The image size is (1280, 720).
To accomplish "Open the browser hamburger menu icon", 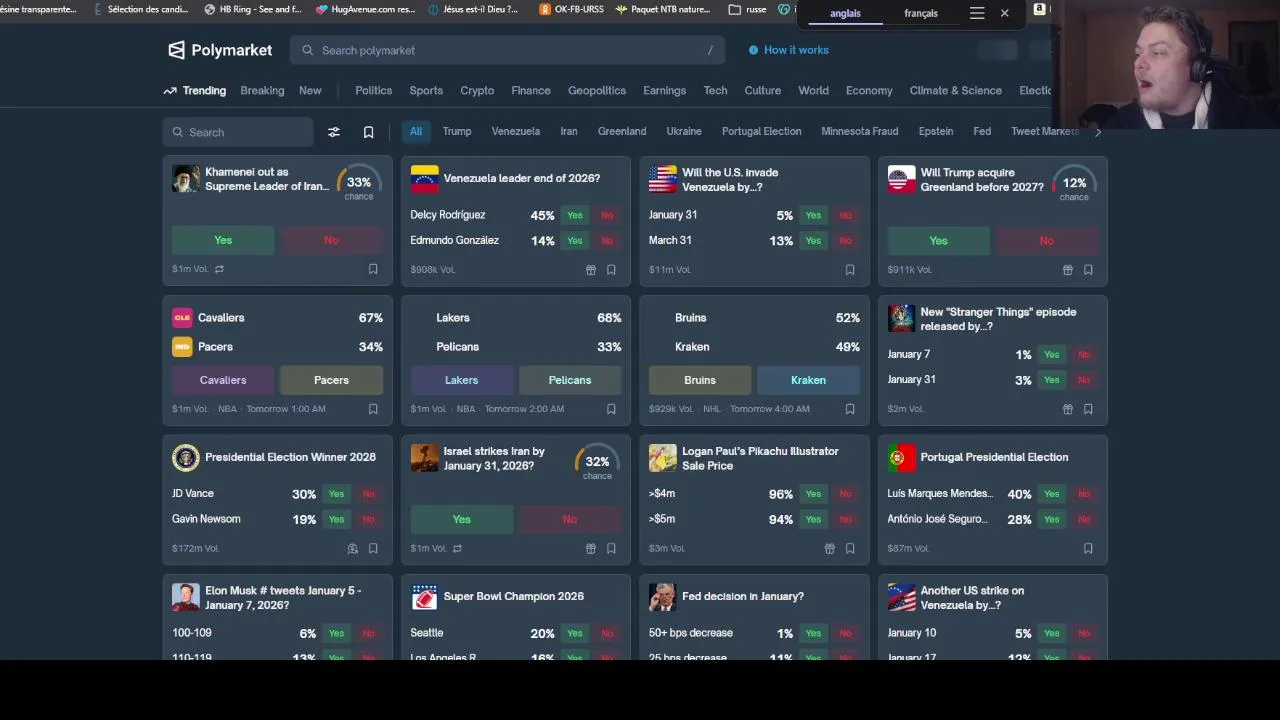I will click(977, 13).
